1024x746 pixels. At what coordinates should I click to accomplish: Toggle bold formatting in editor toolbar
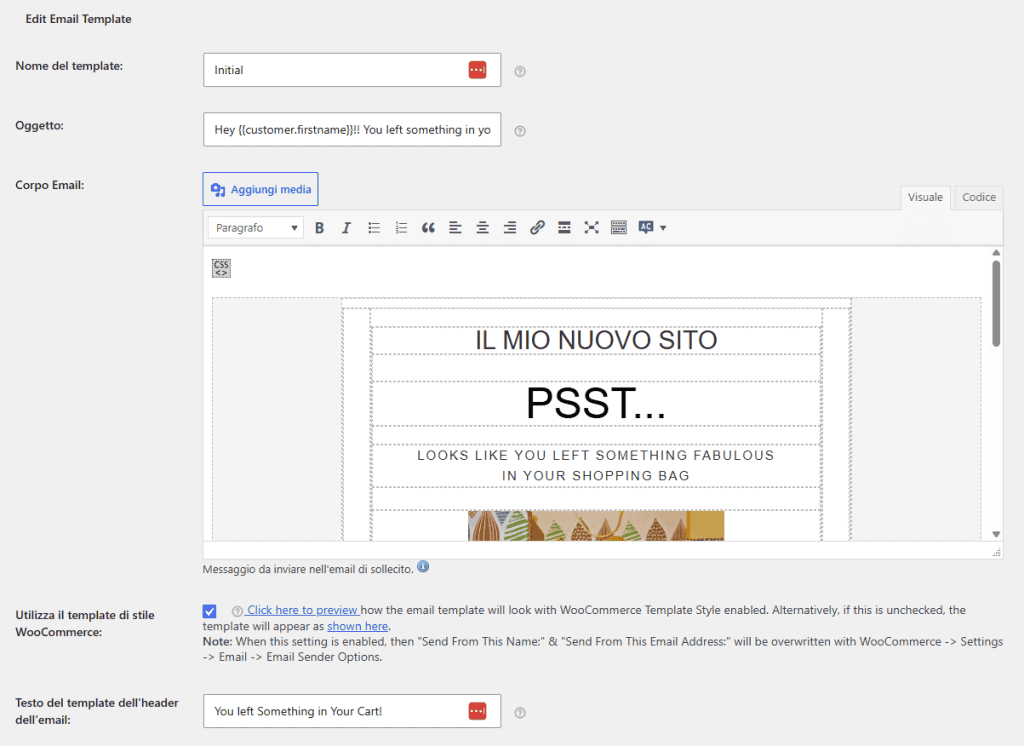pyautogui.click(x=319, y=228)
